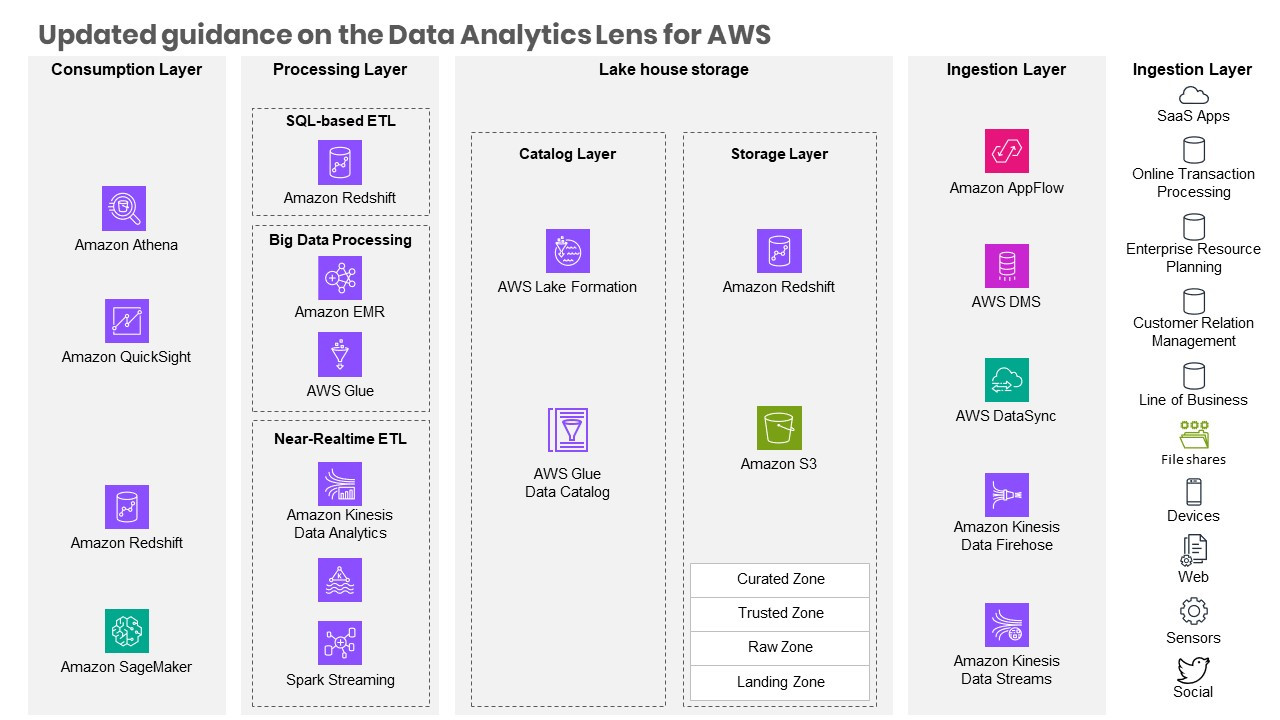Select the Kinesis Data Firehose icon

tap(1006, 495)
